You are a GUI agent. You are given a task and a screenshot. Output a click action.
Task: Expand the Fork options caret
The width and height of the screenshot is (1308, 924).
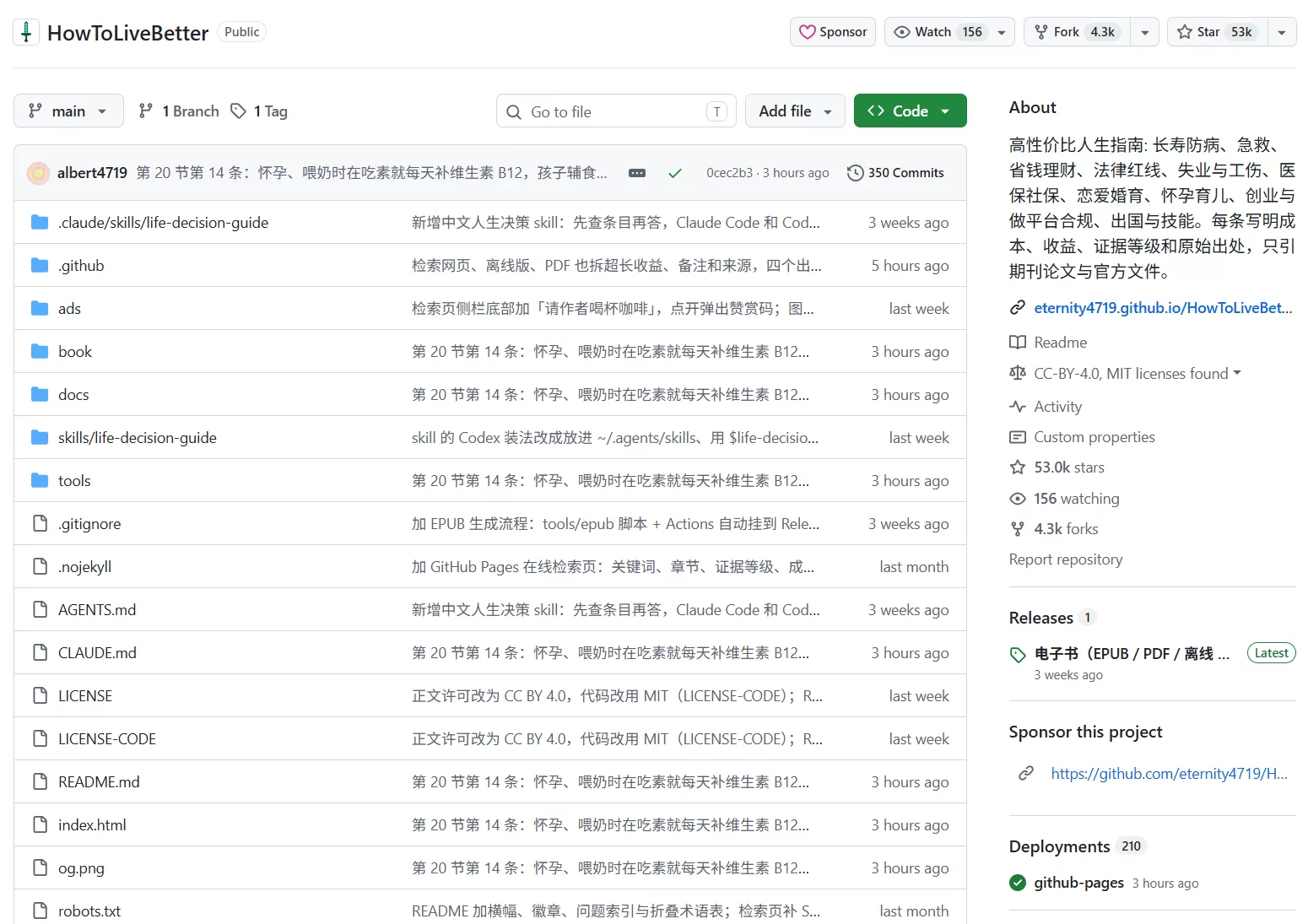click(x=1144, y=32)
